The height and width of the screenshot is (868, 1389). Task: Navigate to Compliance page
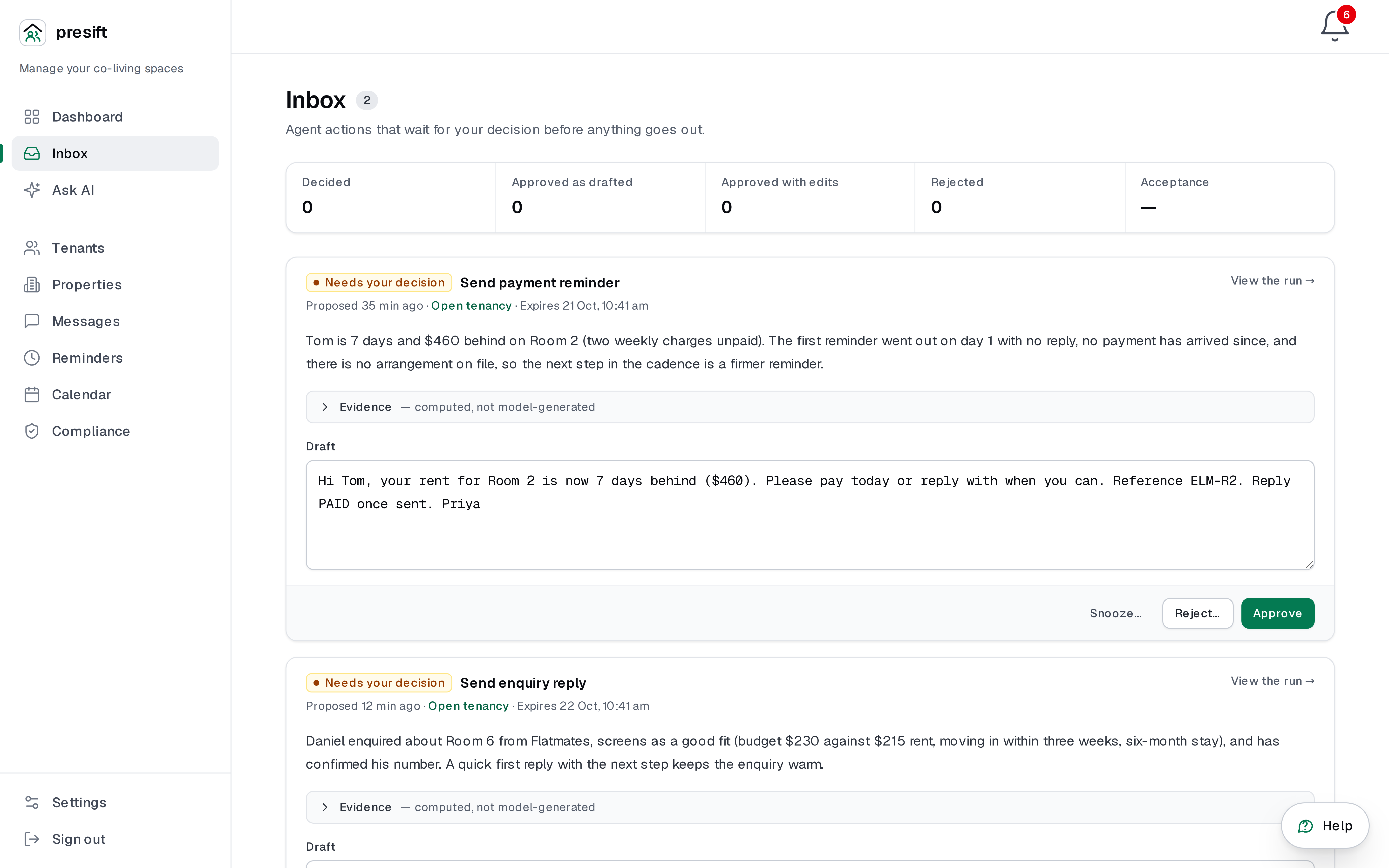tap(115, 431)
